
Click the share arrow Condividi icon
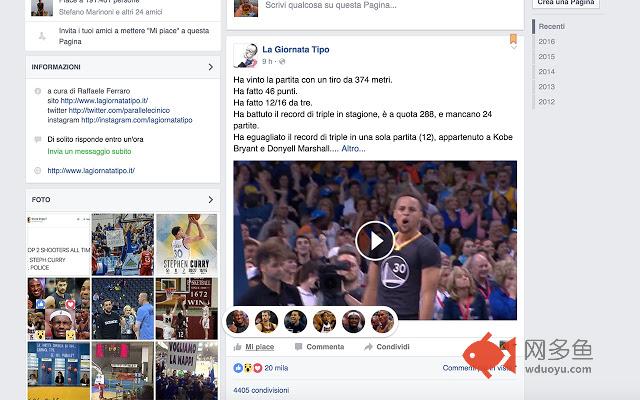pos(368,347)
